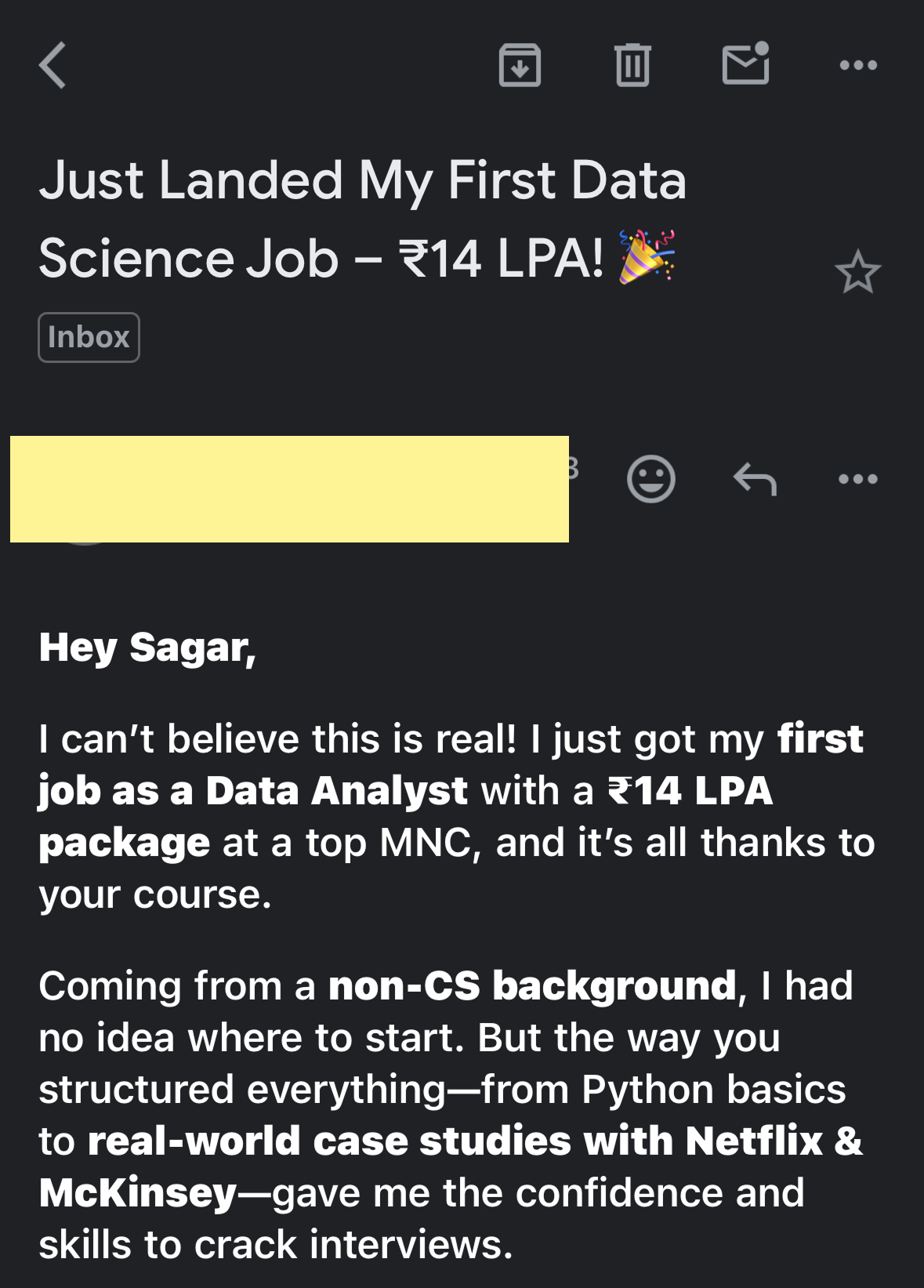Tap the yellow highlighted sender block
Image resolution: width=924 pixels, height=1288 pixels.
pos(289,488)
